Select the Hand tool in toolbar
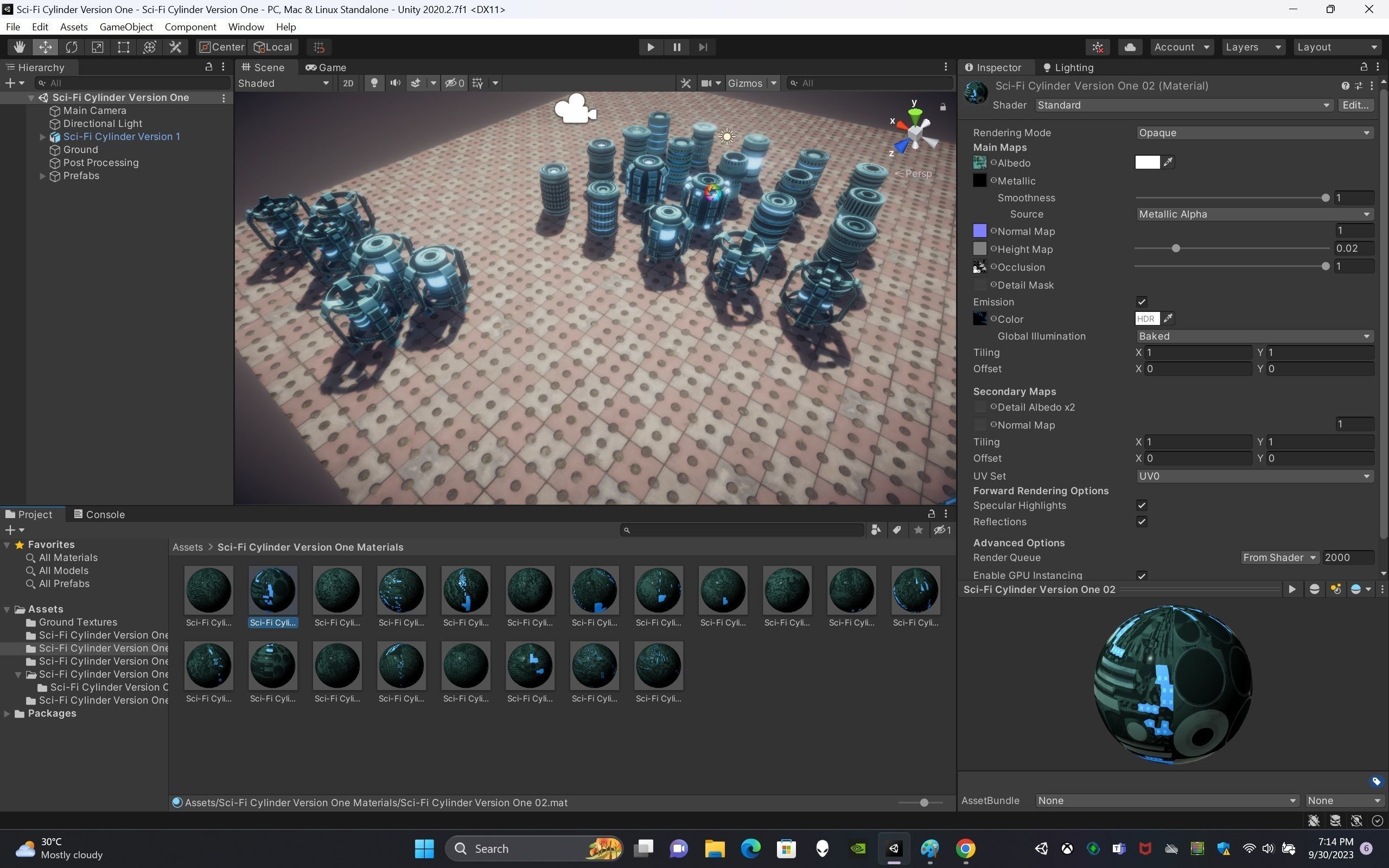 click(20, 47)
